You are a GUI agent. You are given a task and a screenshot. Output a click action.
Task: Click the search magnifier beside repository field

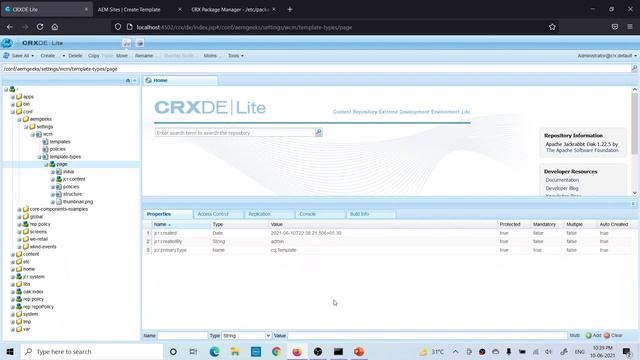318,132
